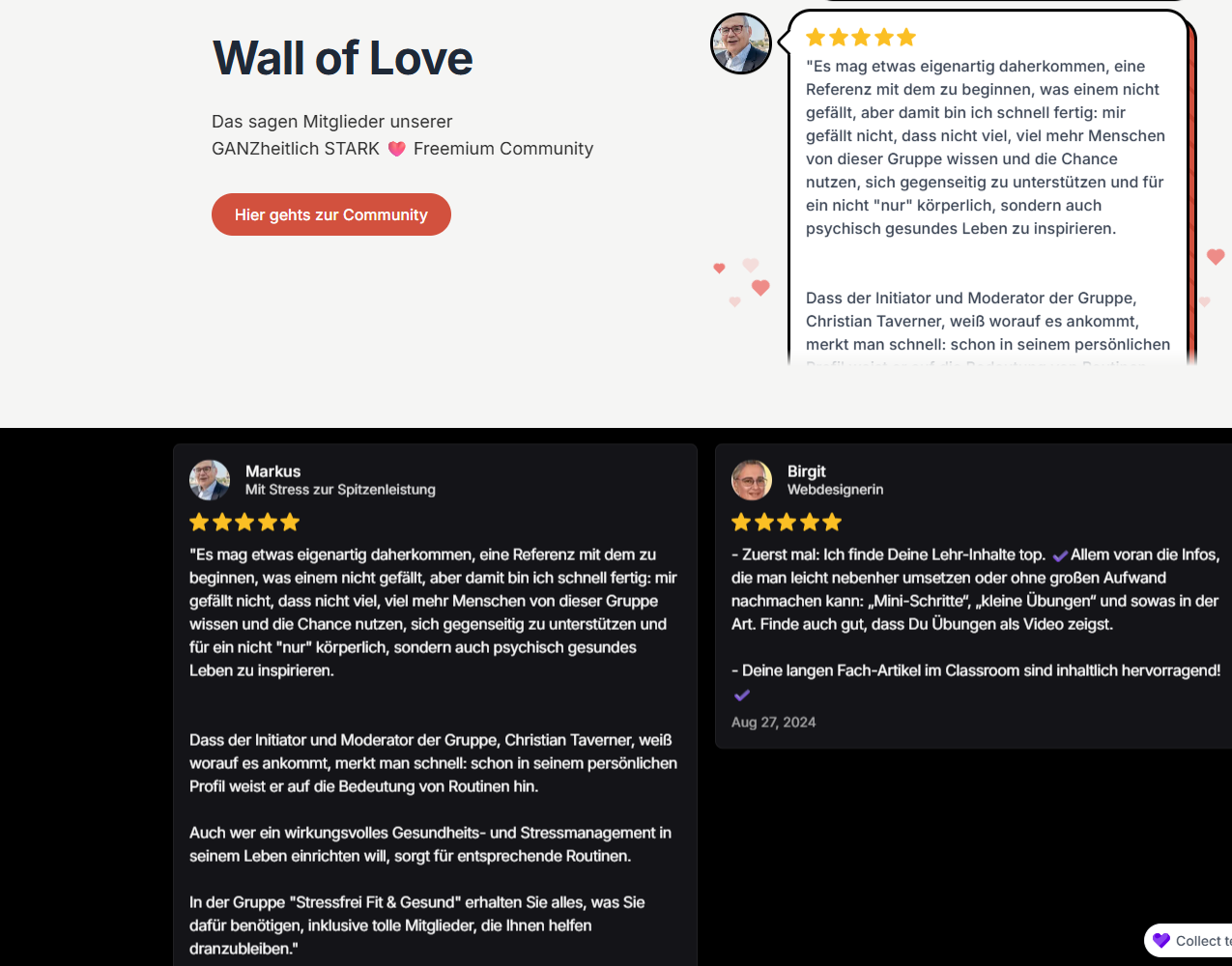Click the largest heart left of the speech bubble

tap(760, 288)
